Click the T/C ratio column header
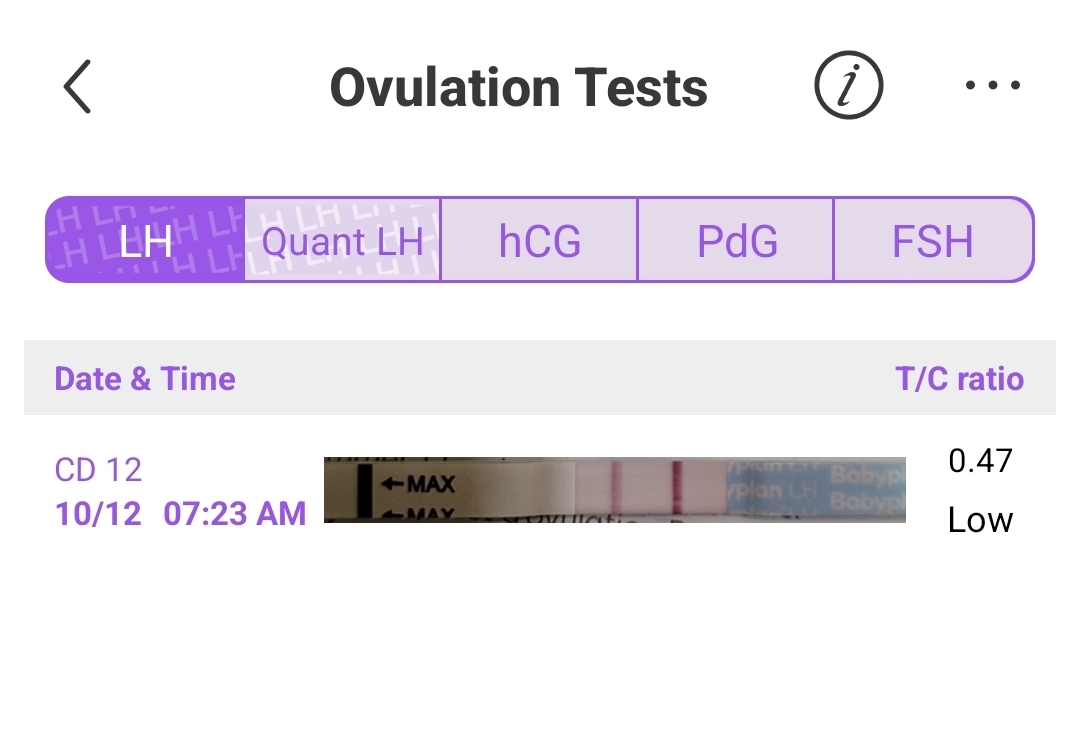This screenshot has height=732, width=1080. 959,379
